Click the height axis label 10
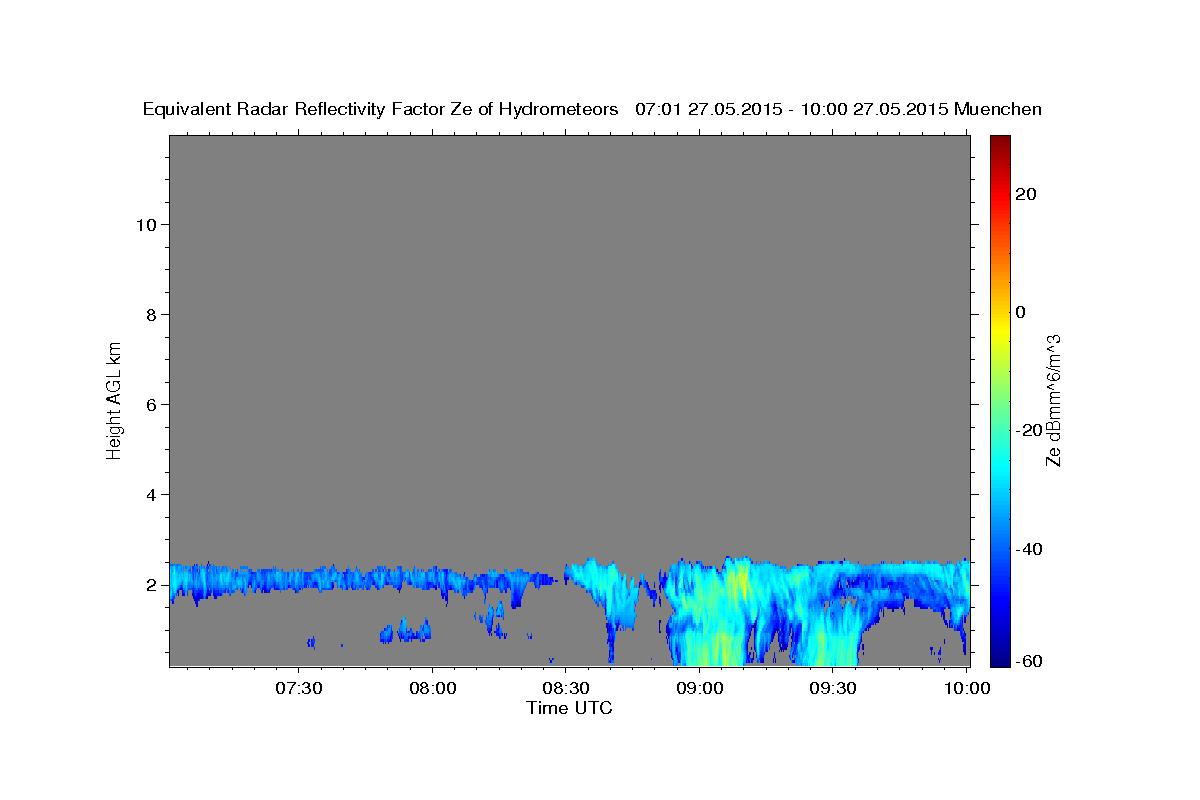Image resolution: width=1200 pixels, height=800 pixels. click(145, 224)
